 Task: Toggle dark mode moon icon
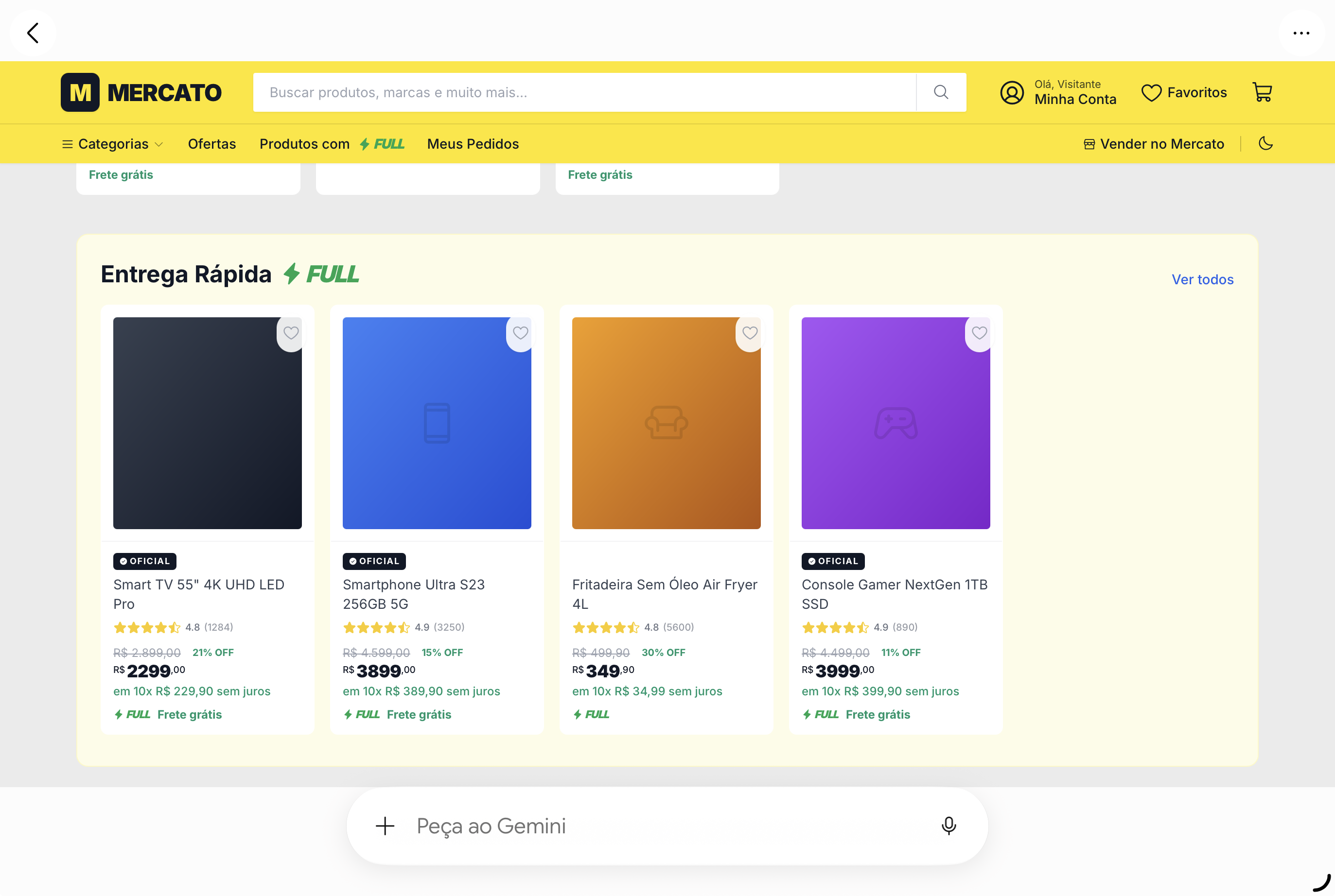pos(1266,143)
